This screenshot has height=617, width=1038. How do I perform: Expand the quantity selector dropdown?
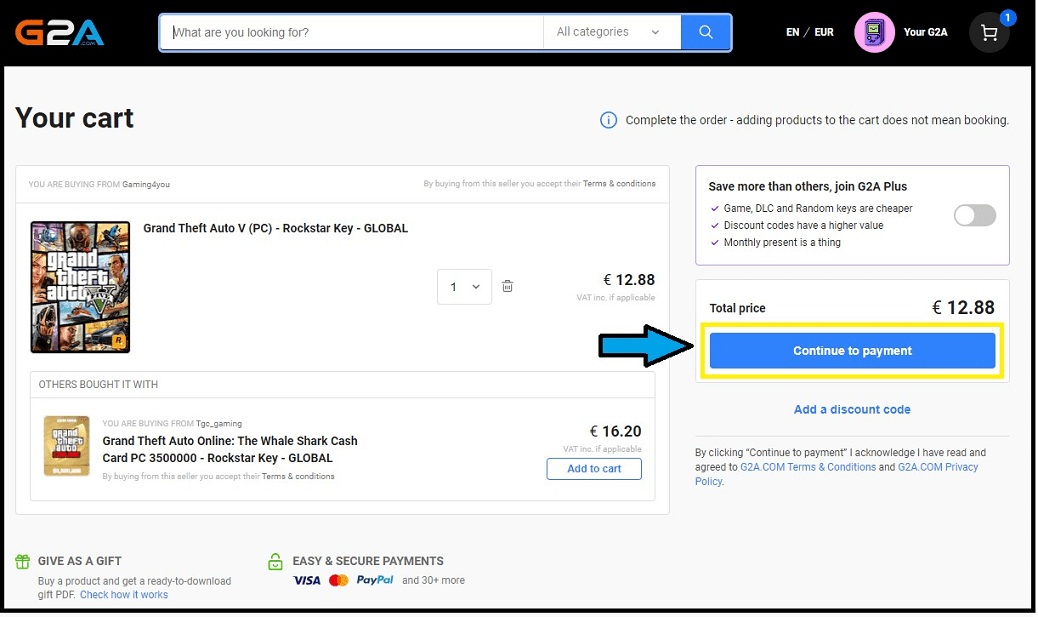tap(464, 287)
